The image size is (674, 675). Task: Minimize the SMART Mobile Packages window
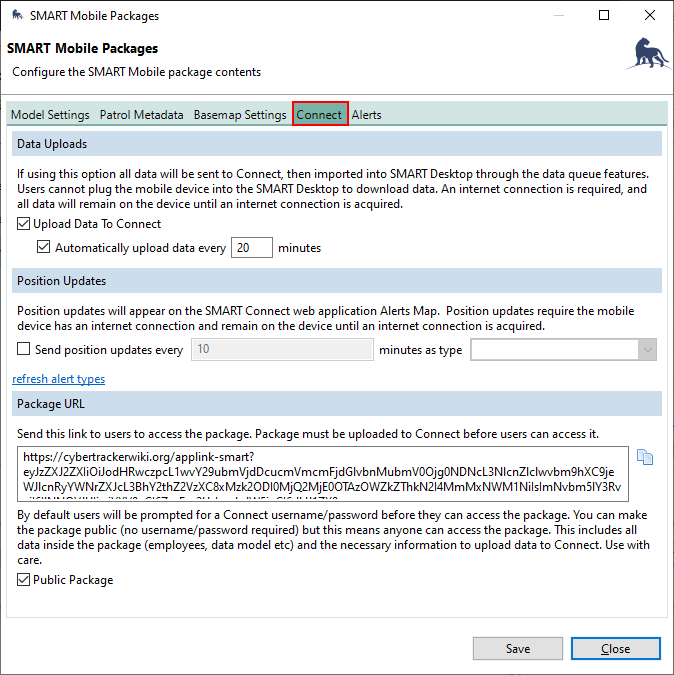[558, 16]
